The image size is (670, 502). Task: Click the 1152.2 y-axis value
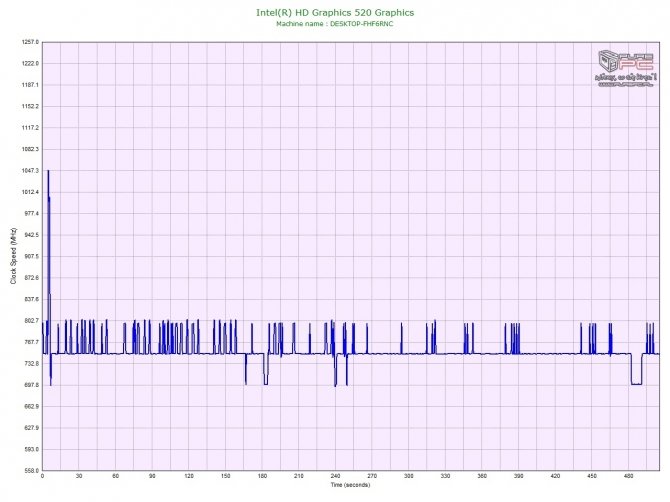(30, 106)
